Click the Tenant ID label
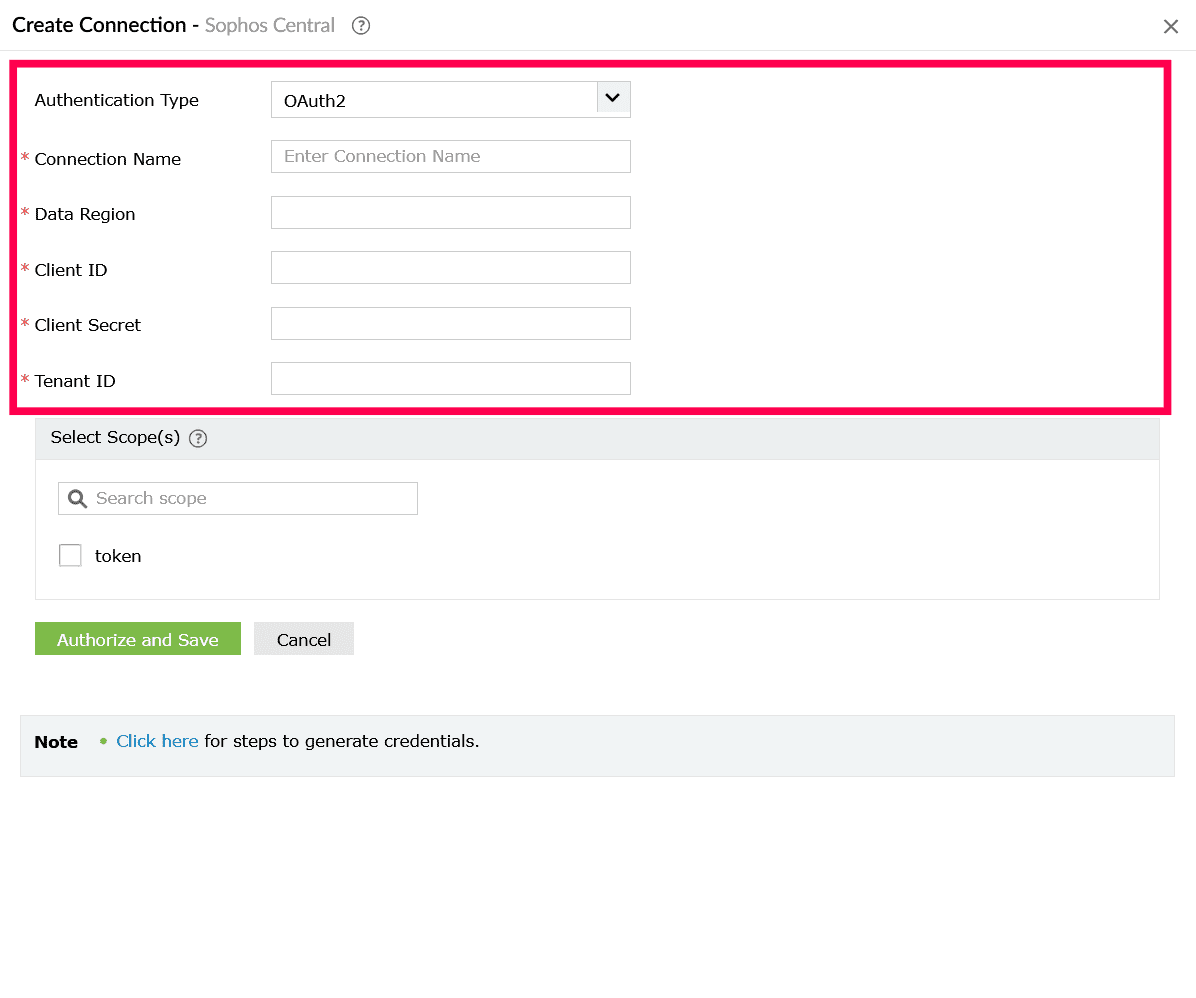Viewport: 1196px width, 998px height. (75, 381)
